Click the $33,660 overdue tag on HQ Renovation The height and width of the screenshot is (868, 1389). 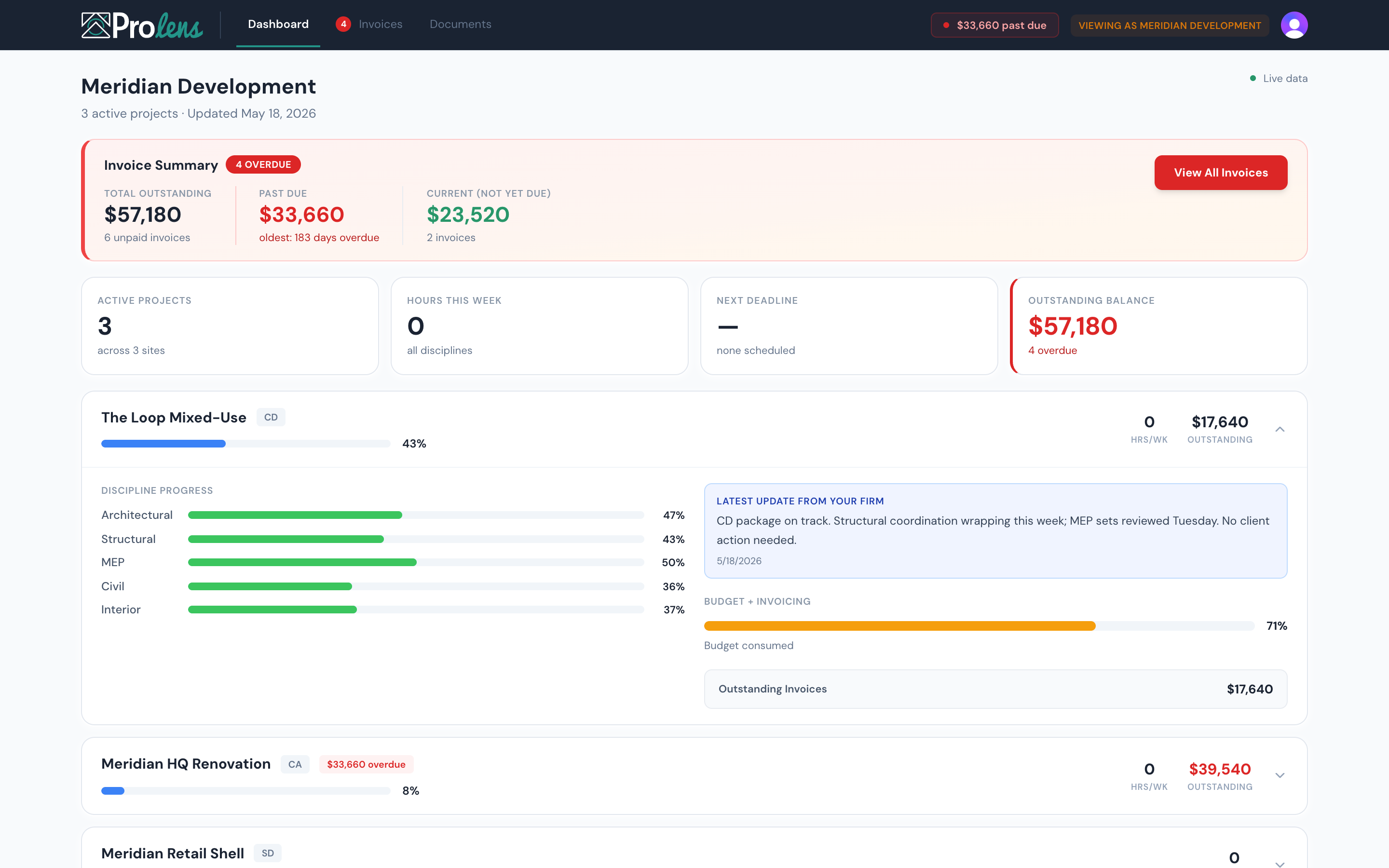pos(366,765)
